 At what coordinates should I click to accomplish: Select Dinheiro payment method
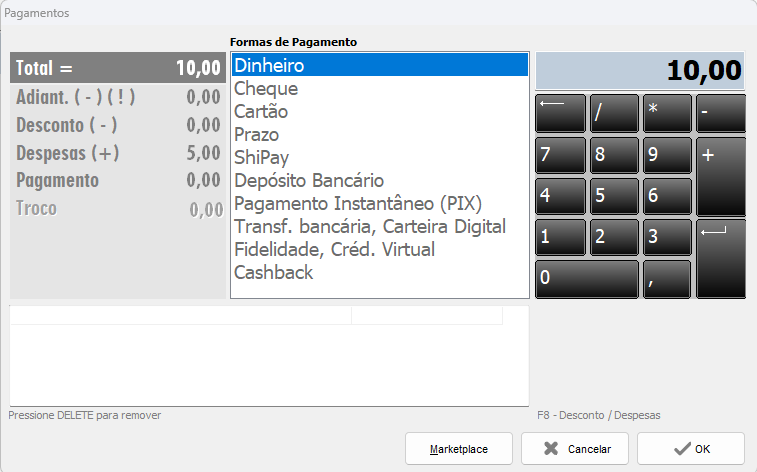pyautogui.click(x=269, y=66)
